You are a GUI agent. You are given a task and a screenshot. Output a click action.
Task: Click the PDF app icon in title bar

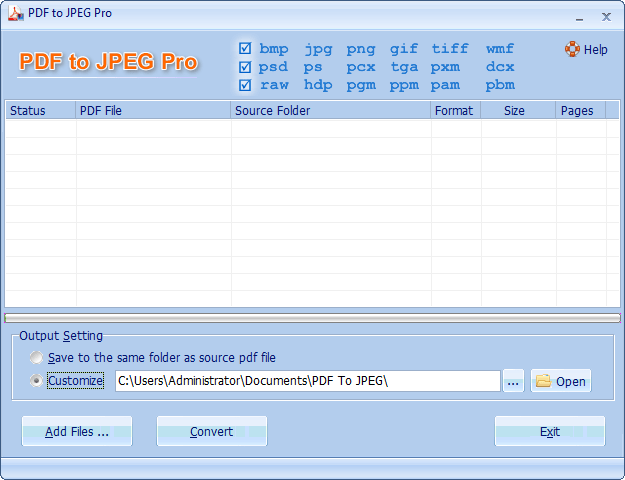tap(15, 14)
